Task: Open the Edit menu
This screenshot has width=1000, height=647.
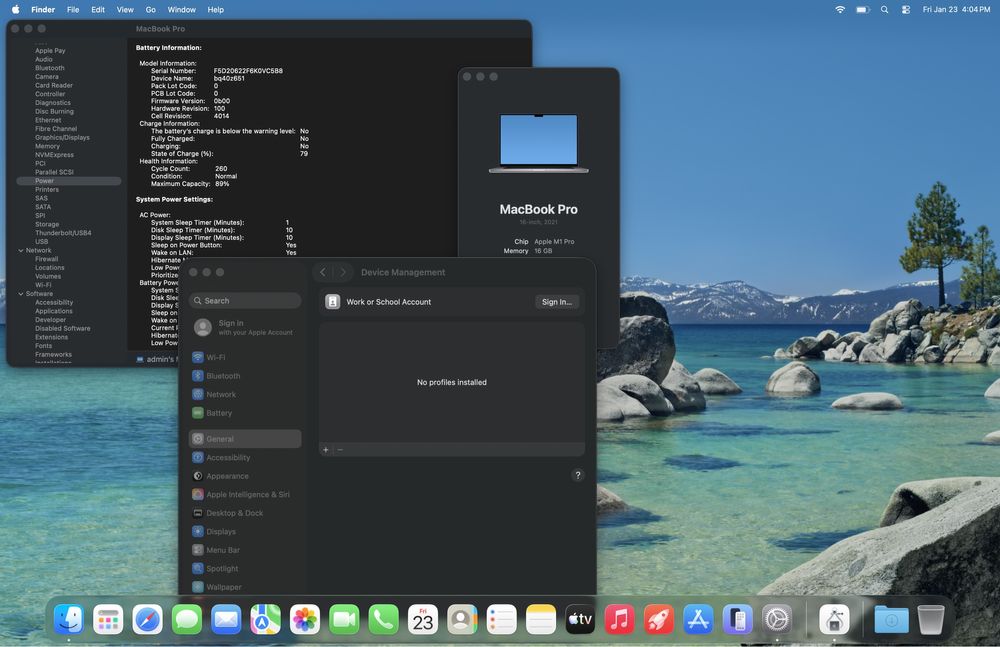Action: [98, 10]
